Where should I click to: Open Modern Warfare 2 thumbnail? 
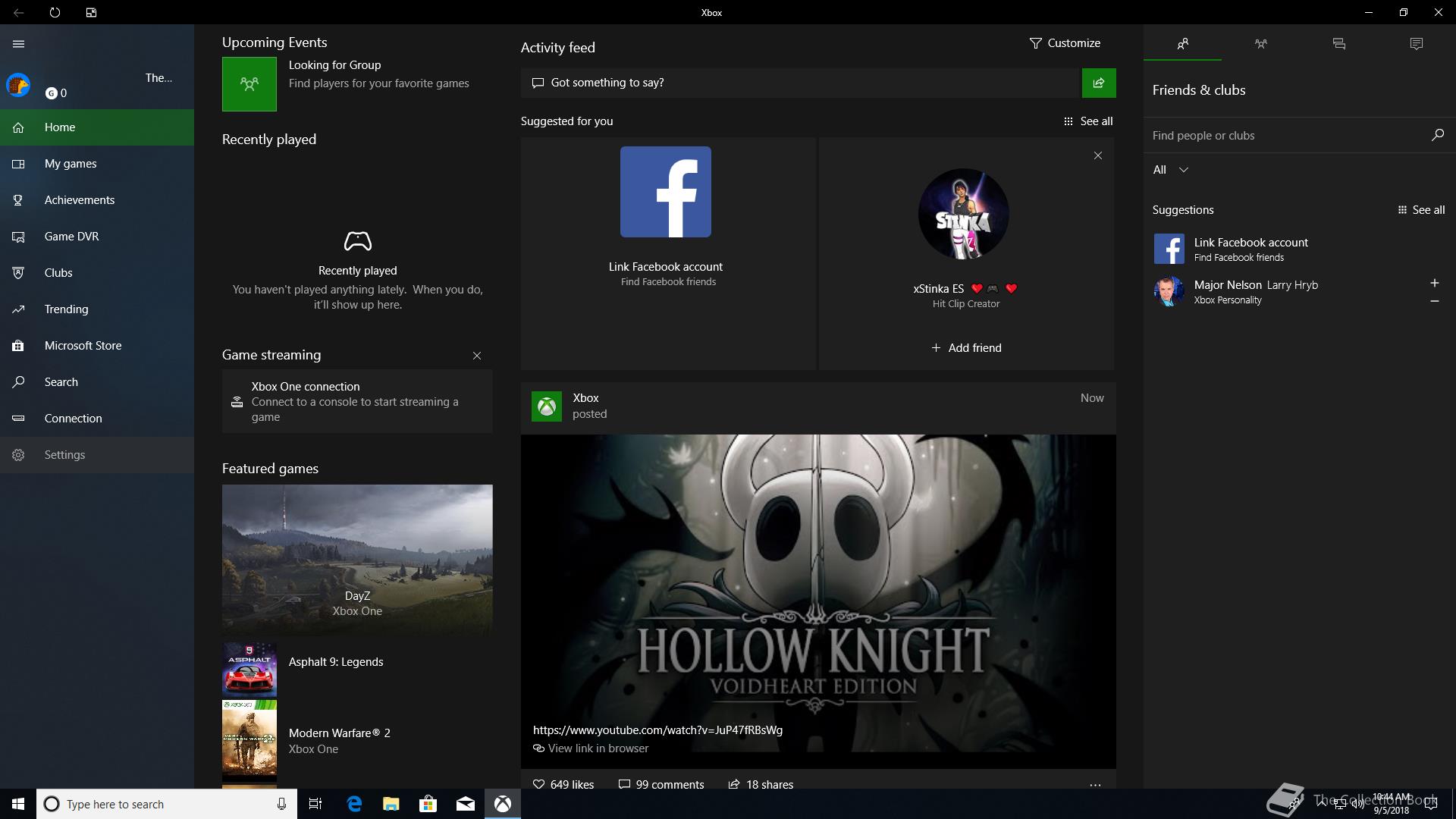coord(249,740)
